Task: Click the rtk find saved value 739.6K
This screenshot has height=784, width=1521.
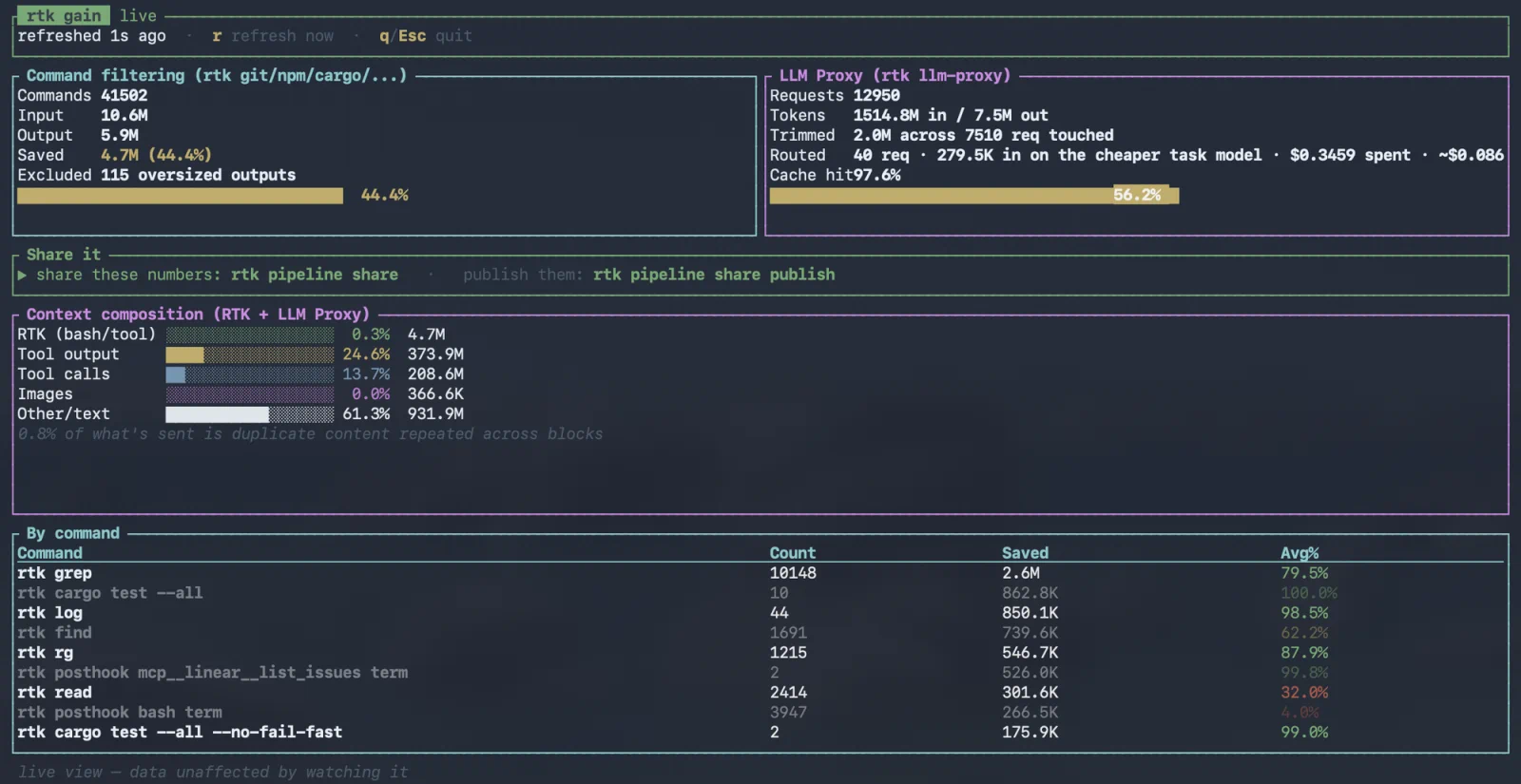Action: [x=1030, y=633]
